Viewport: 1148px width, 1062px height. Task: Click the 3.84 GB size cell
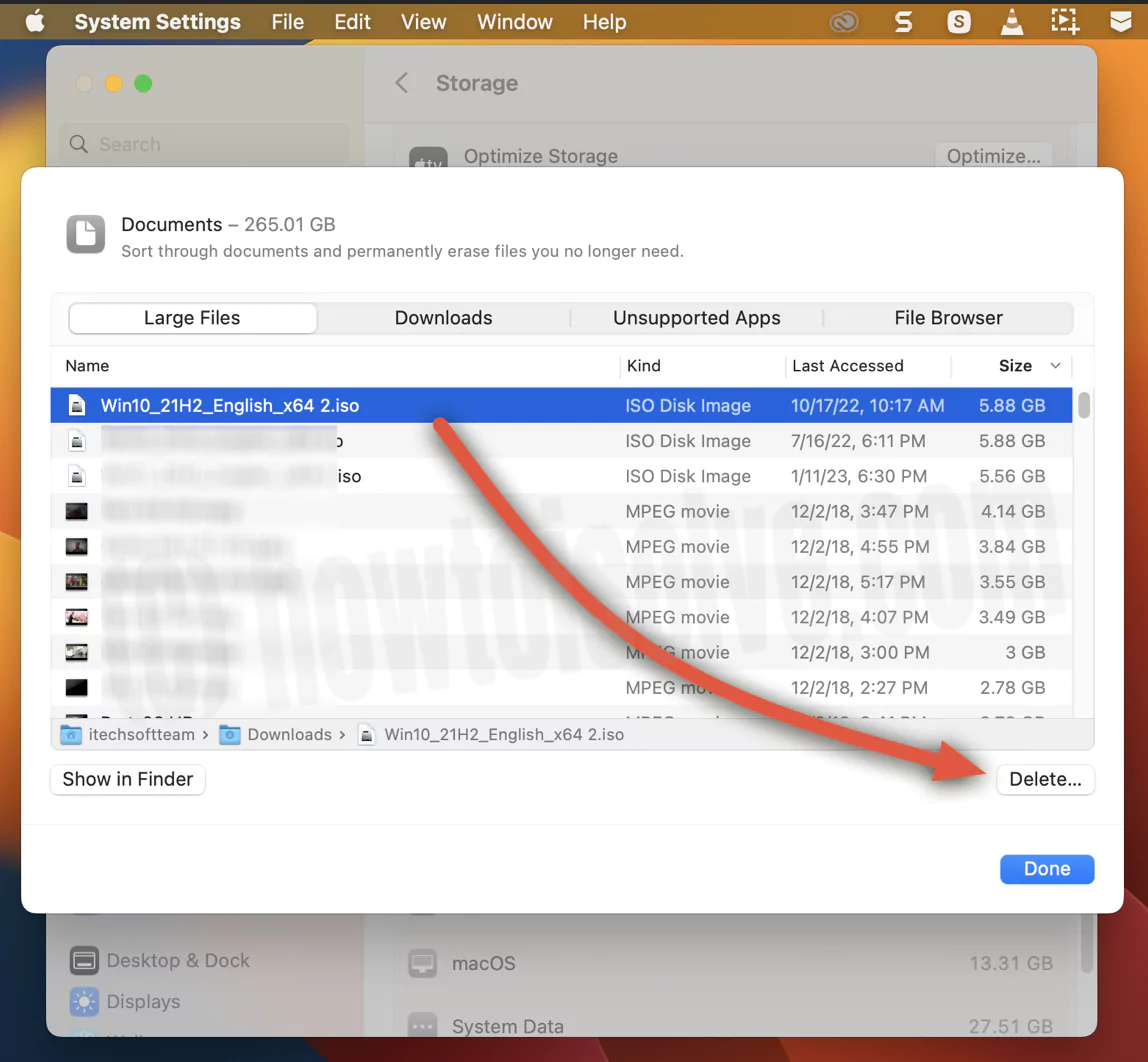tap(1012, 546)
